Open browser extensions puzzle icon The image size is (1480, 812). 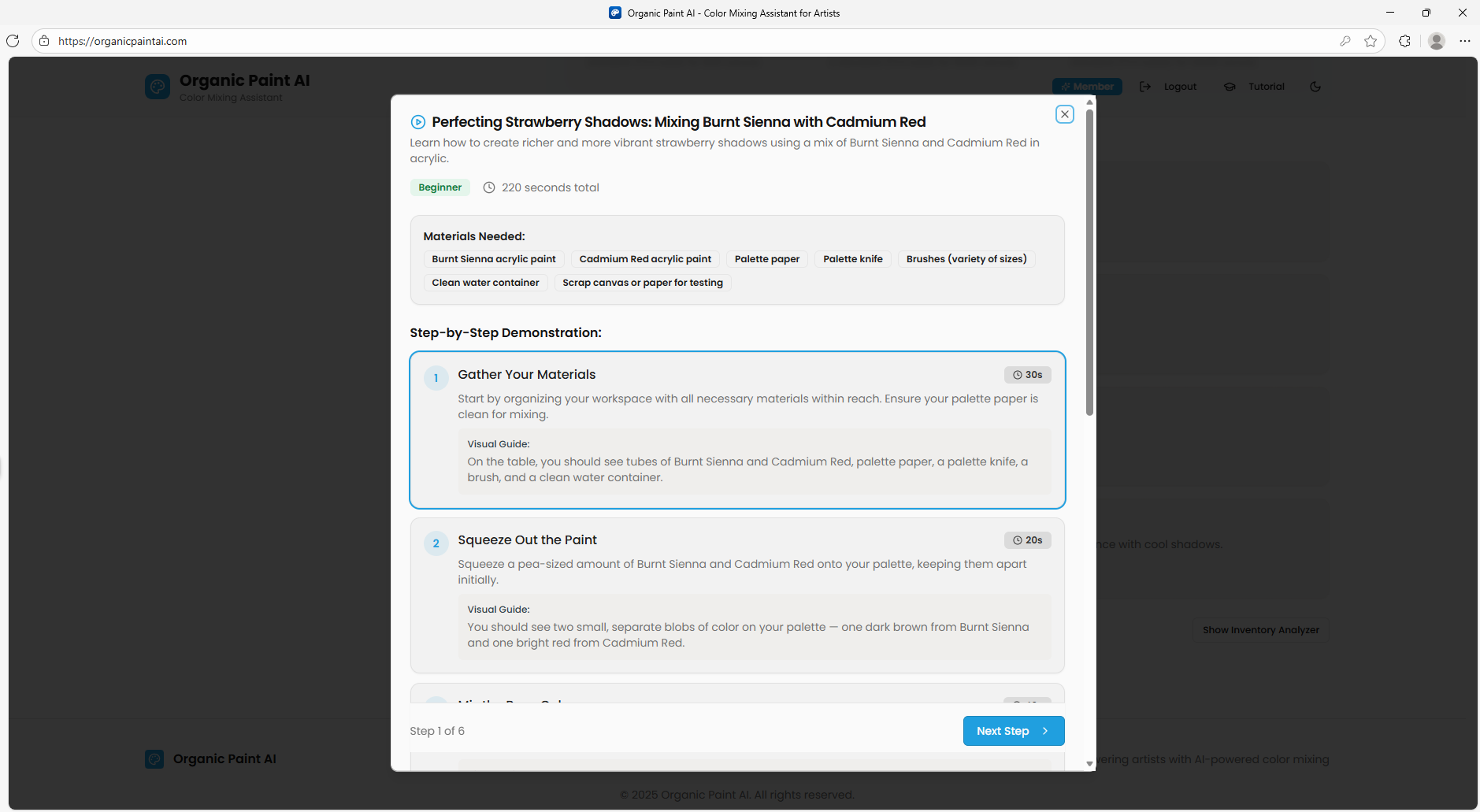coord(1404,41)
